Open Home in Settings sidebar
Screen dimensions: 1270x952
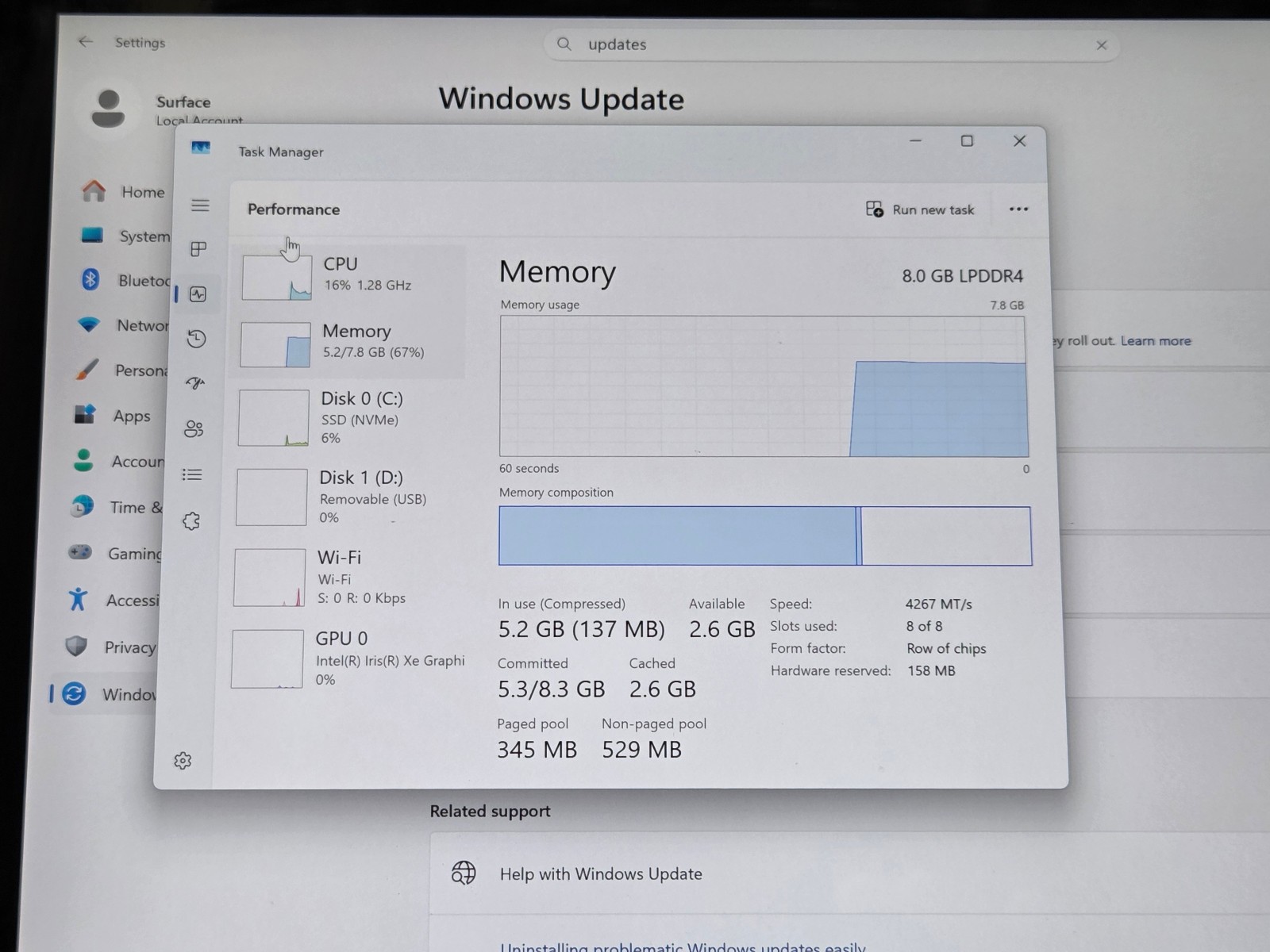point(124,191)
